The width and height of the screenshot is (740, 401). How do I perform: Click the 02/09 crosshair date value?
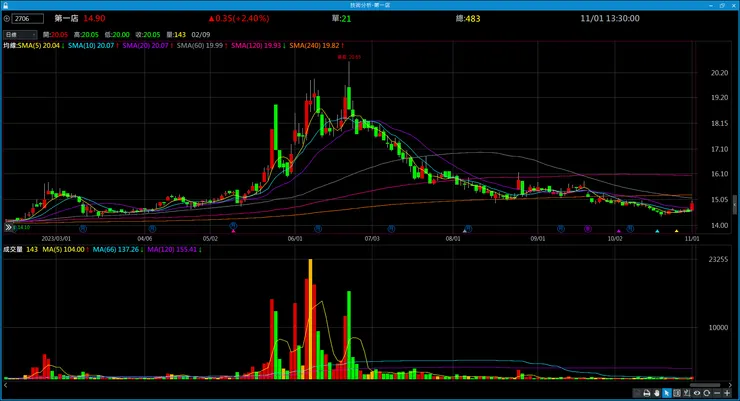click(201, 34)
